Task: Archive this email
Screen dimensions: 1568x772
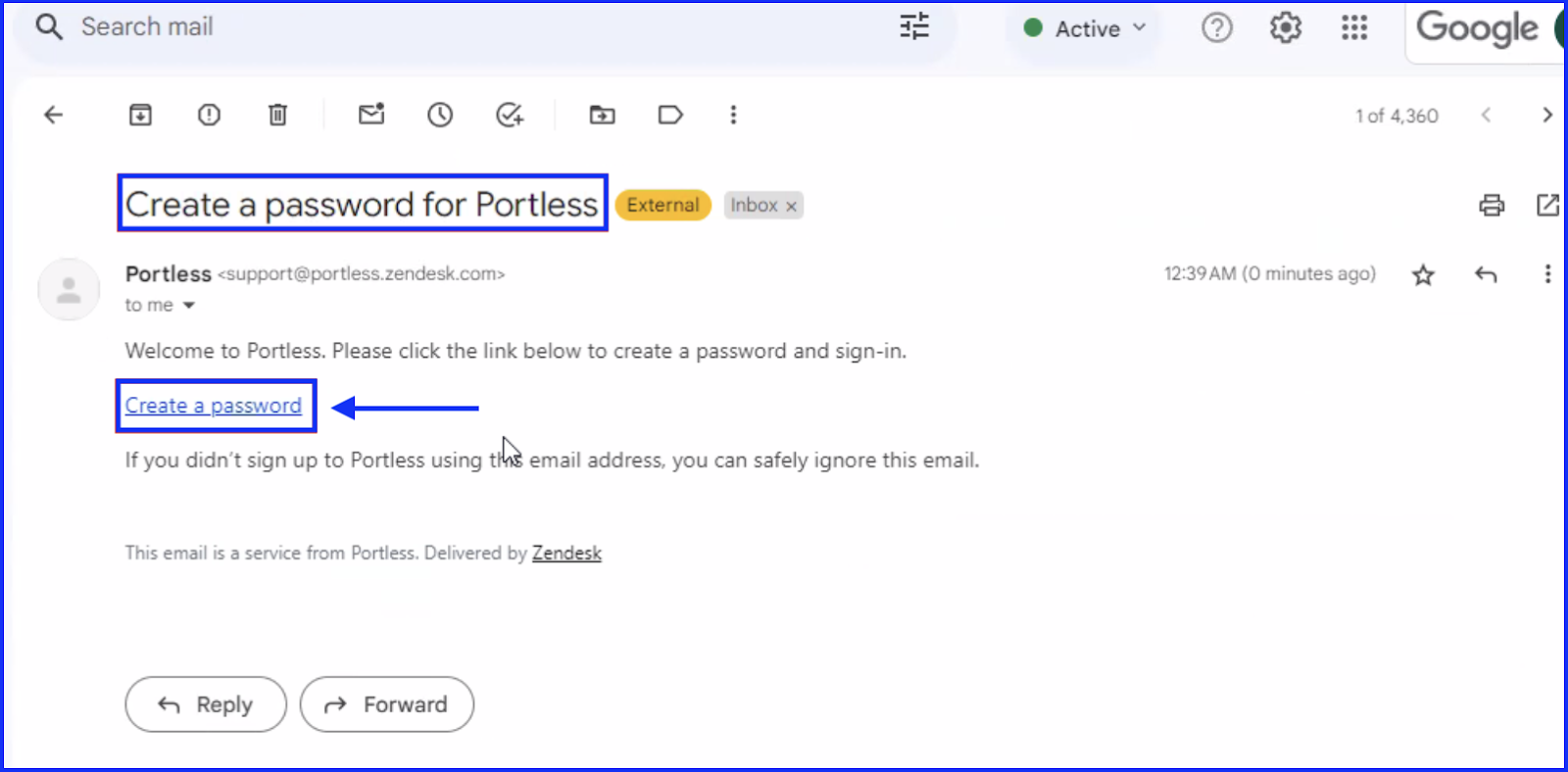Action: (140, 115)
